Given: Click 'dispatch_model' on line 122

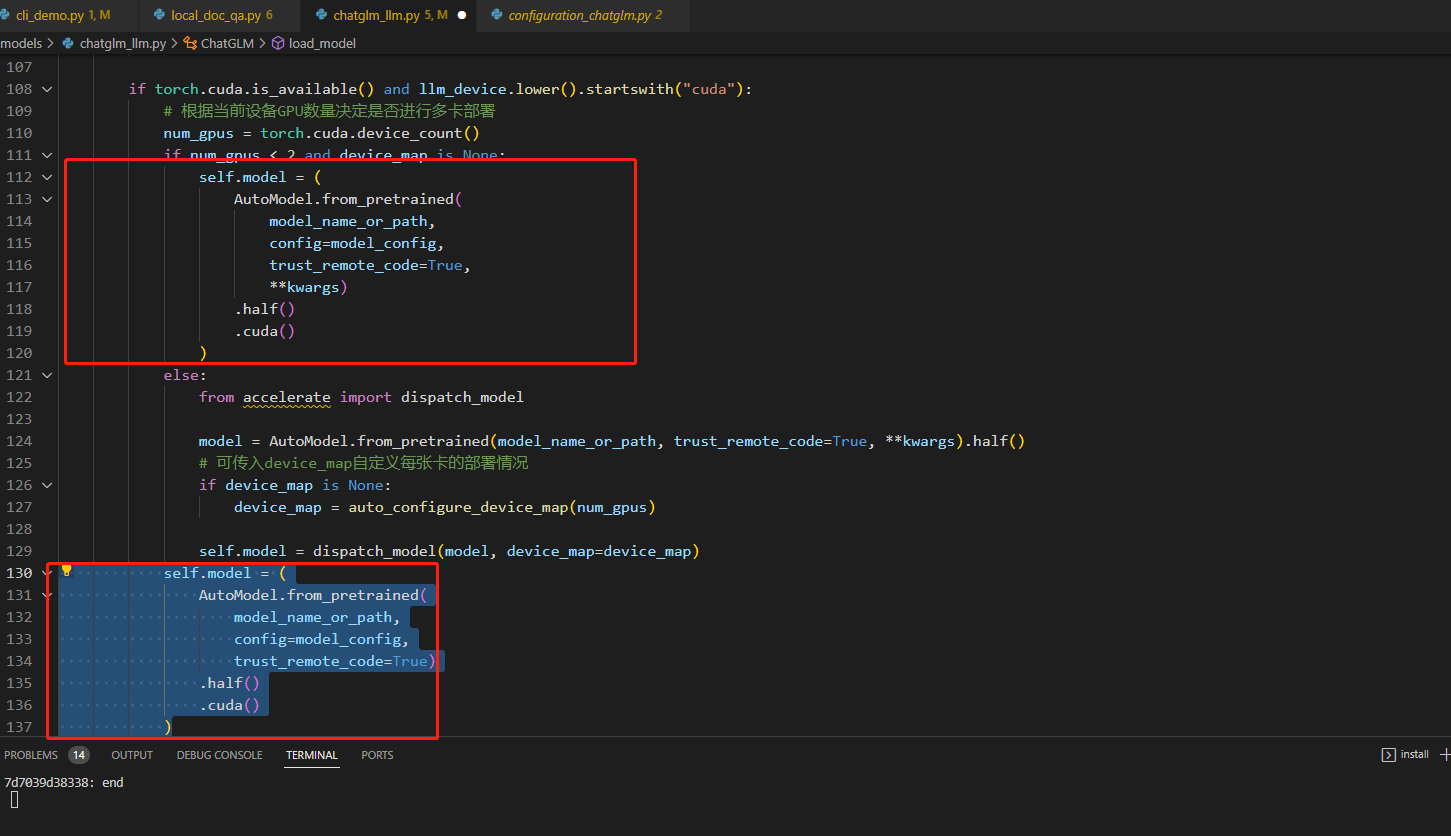Looking at the screenshot, I should pos(462,397).
